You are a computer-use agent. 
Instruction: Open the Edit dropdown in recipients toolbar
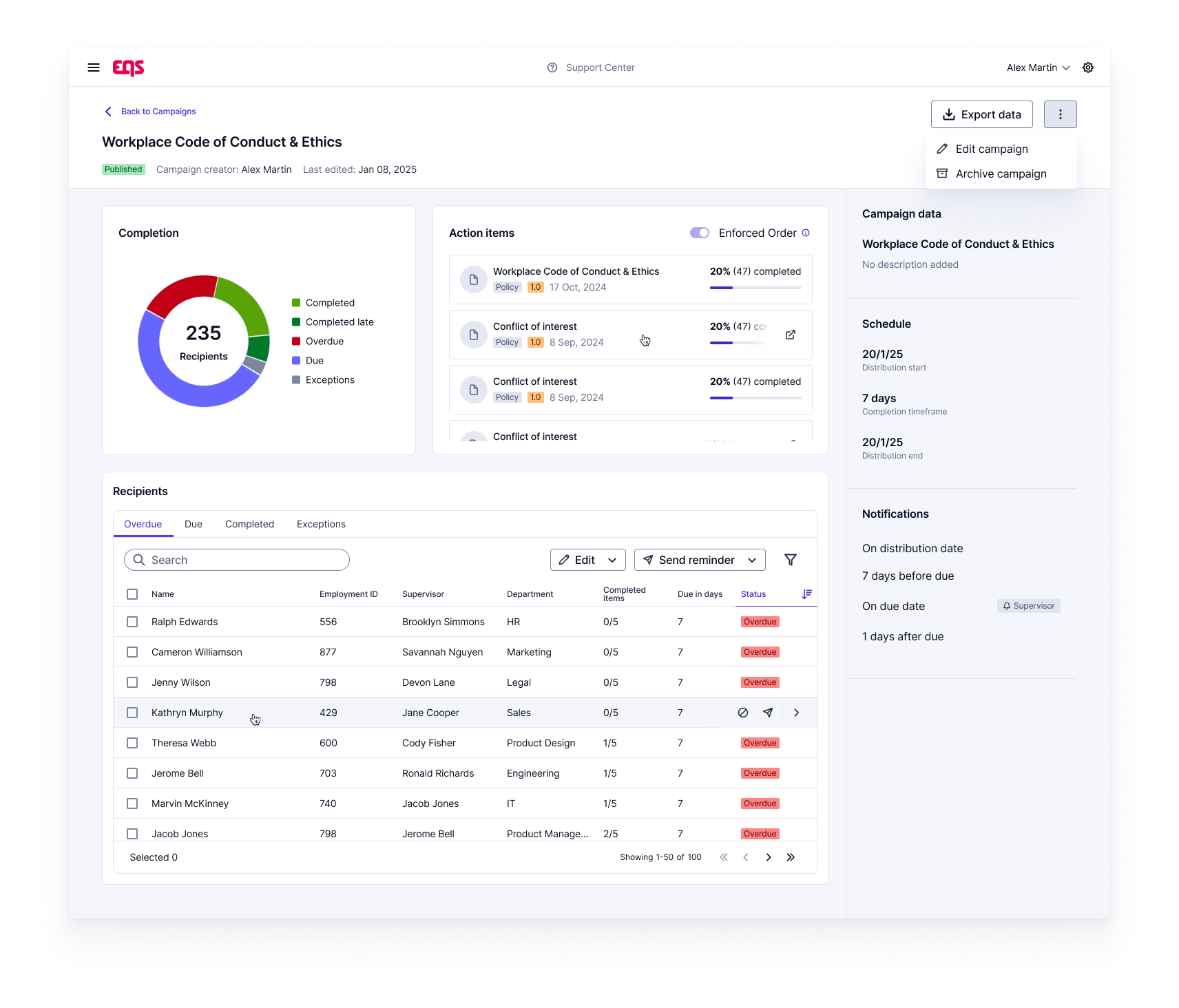pyautogui.click(x=588, y=560)
